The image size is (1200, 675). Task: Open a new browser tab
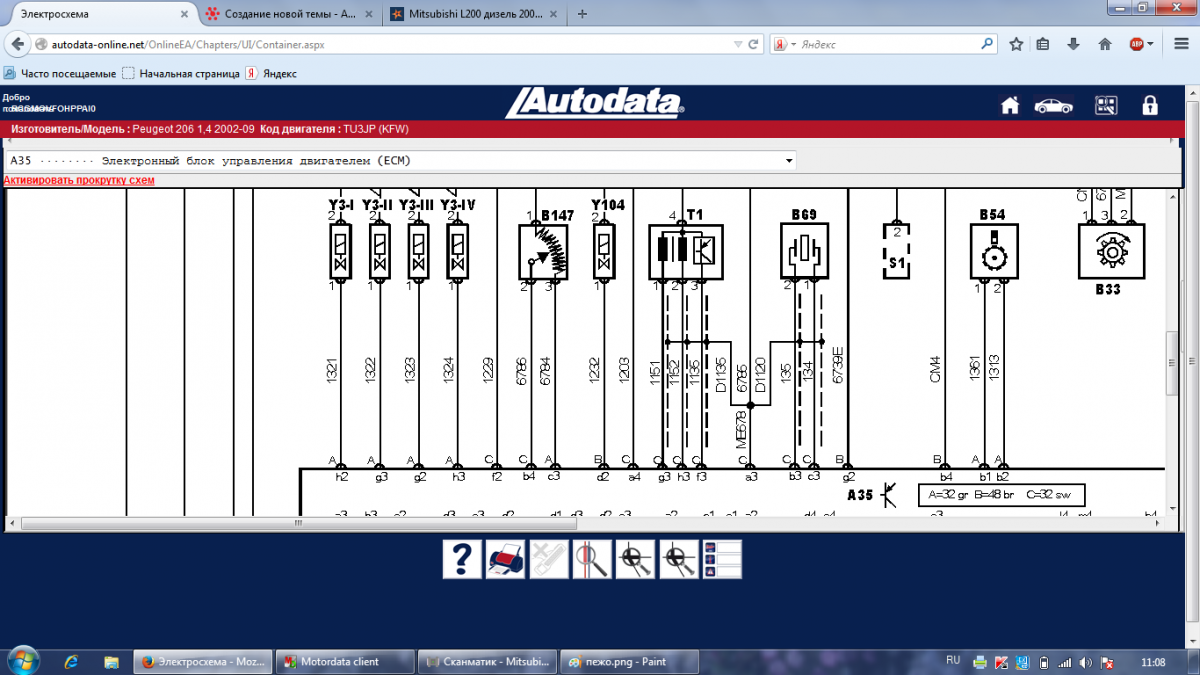click(x=583, y=14)
